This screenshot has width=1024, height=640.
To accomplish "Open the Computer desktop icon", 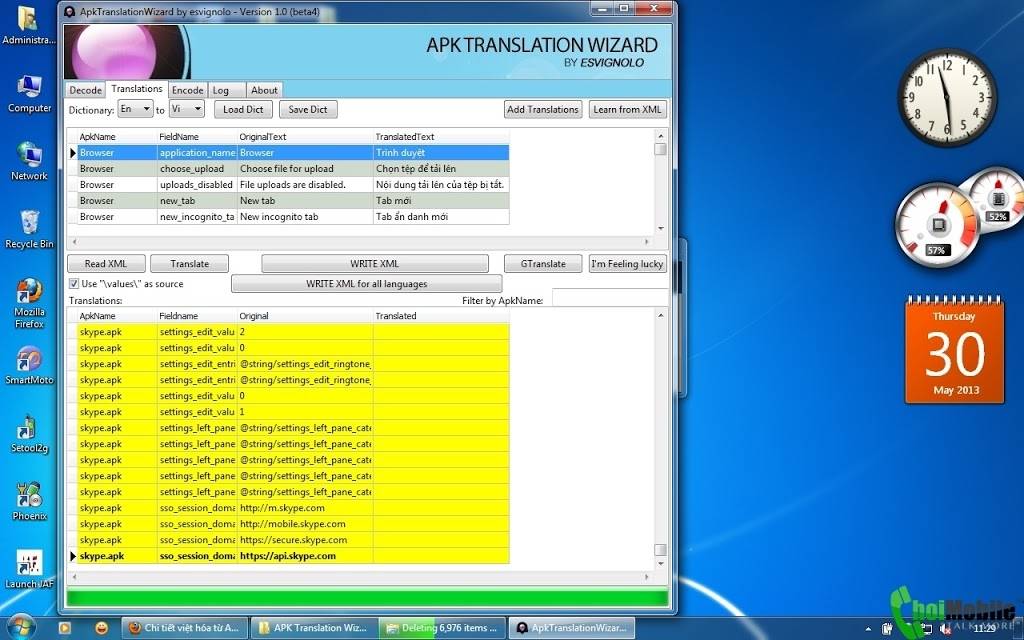I will 29,94.
